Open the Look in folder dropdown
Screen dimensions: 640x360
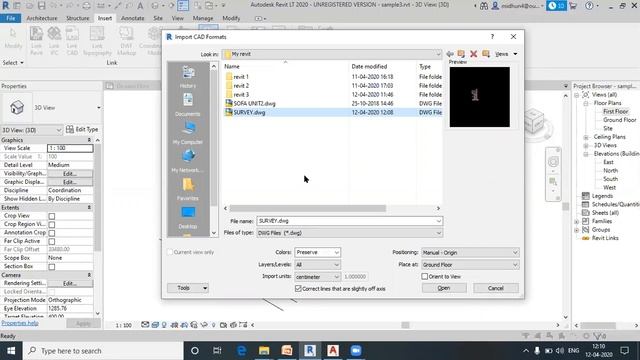(x=332, y=54)
